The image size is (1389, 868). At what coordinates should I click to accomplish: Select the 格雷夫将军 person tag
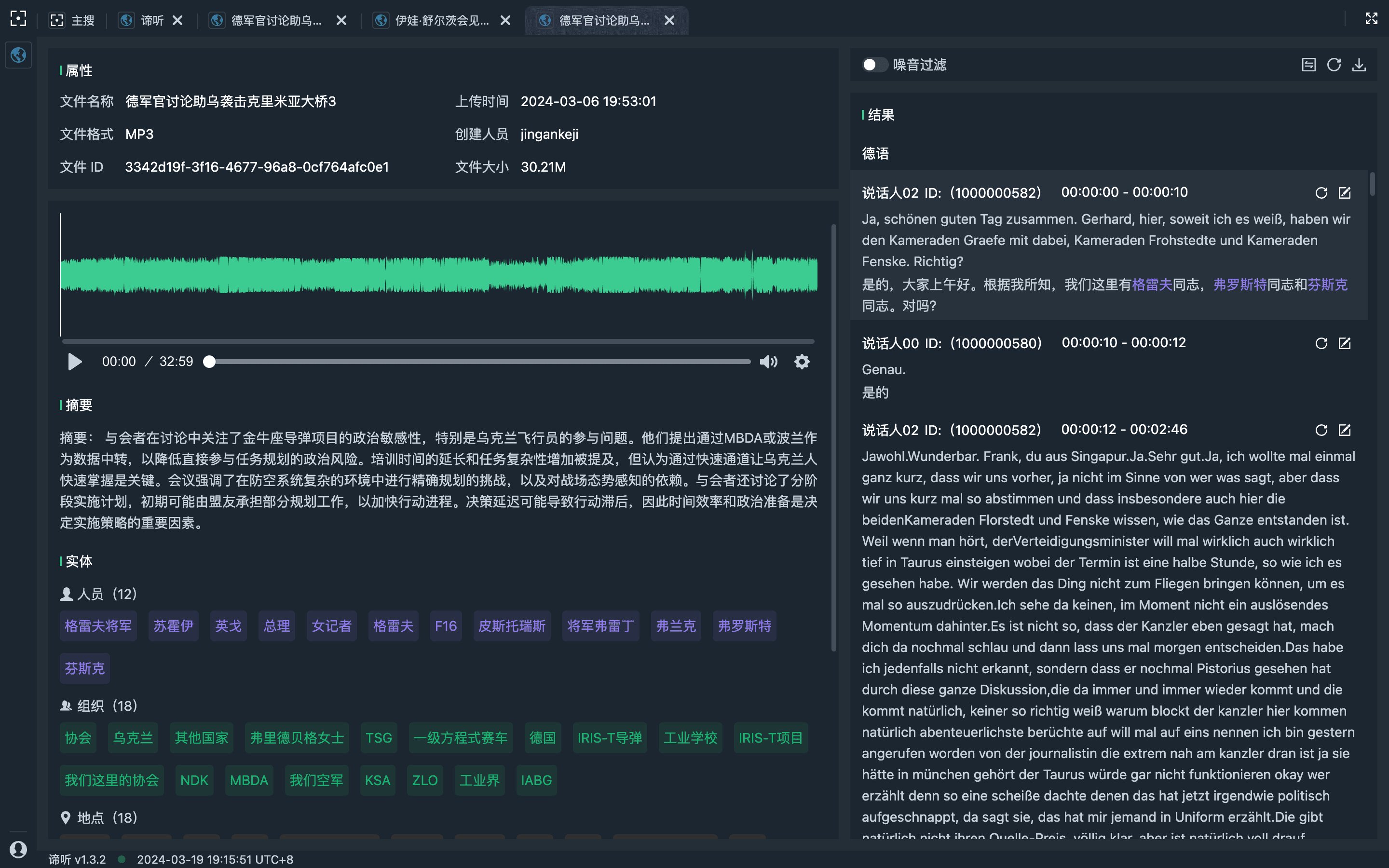tap(98, 626)
